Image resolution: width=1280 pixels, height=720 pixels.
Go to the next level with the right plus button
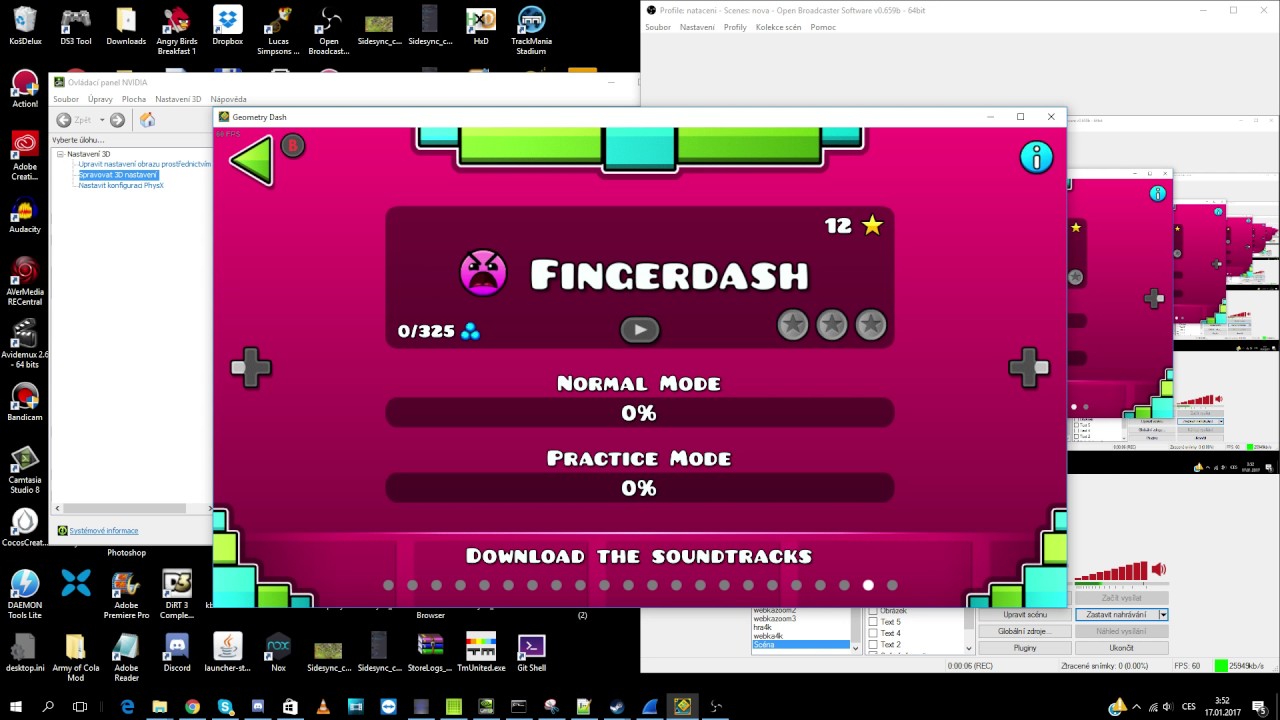pos(1029,367)
